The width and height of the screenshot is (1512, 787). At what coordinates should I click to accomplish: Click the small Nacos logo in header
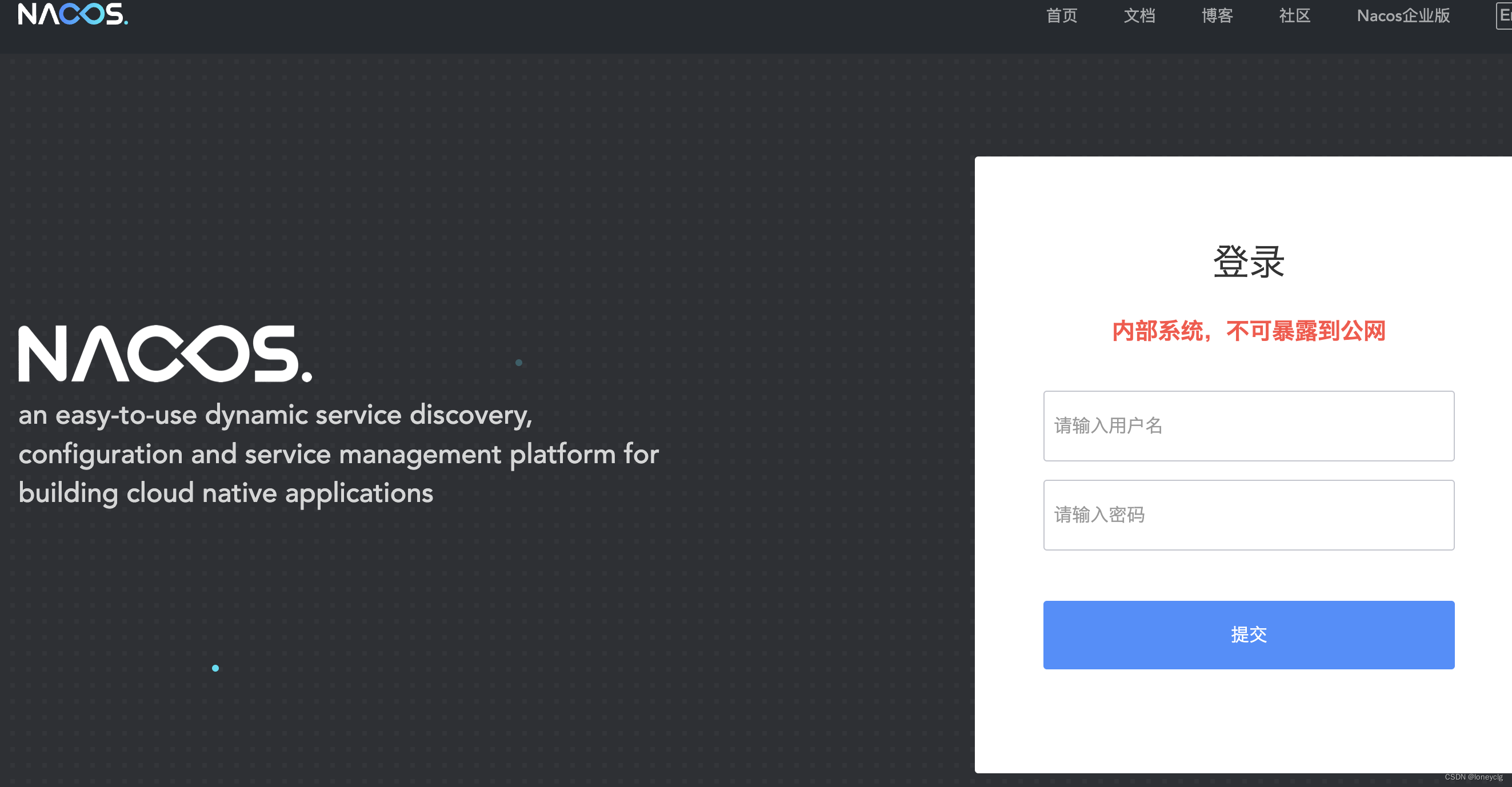click(73, 14)
